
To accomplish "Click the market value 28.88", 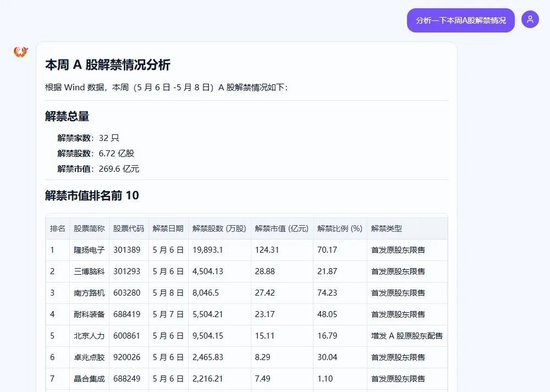I will (x=265, y=271).
